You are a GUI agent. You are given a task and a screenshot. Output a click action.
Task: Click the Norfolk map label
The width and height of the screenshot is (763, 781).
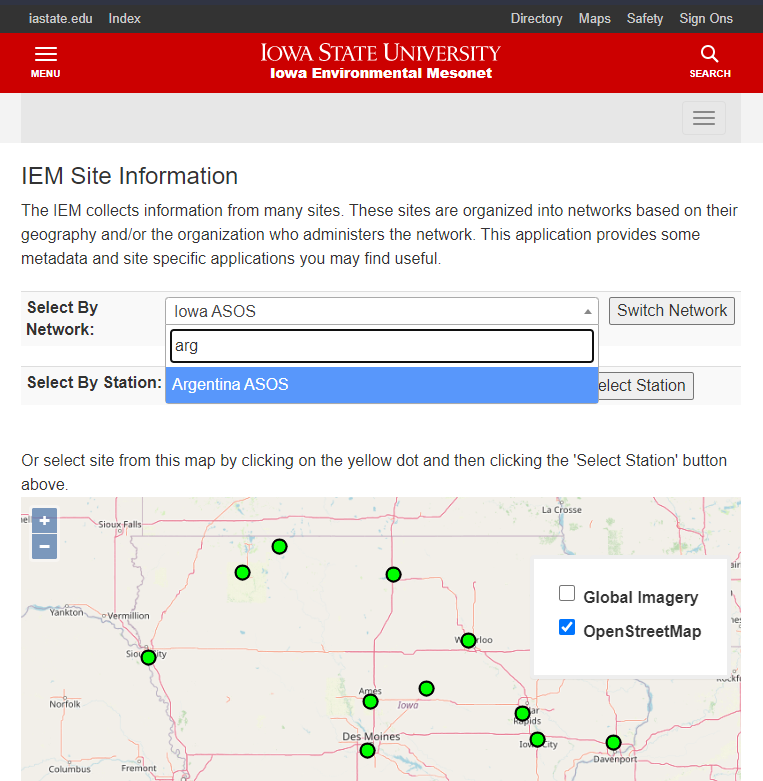click(x=65, y=704)
